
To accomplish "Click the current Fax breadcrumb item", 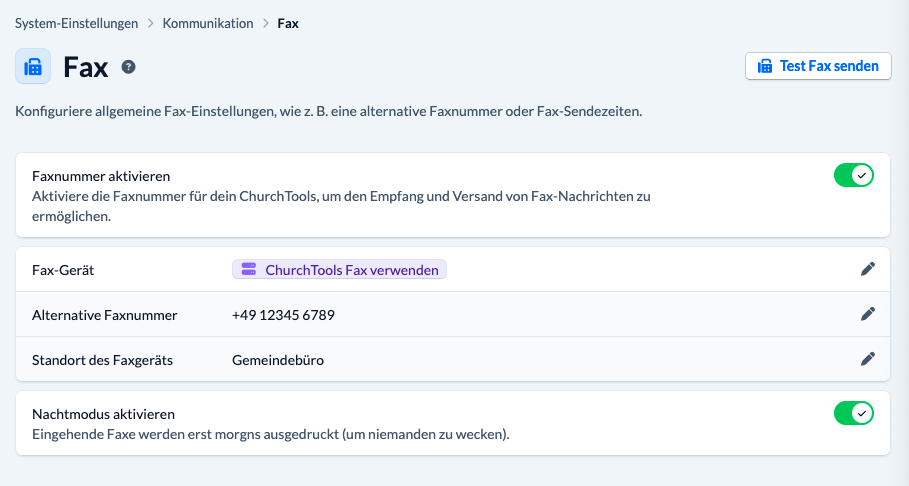I will (x=288, y=23).
